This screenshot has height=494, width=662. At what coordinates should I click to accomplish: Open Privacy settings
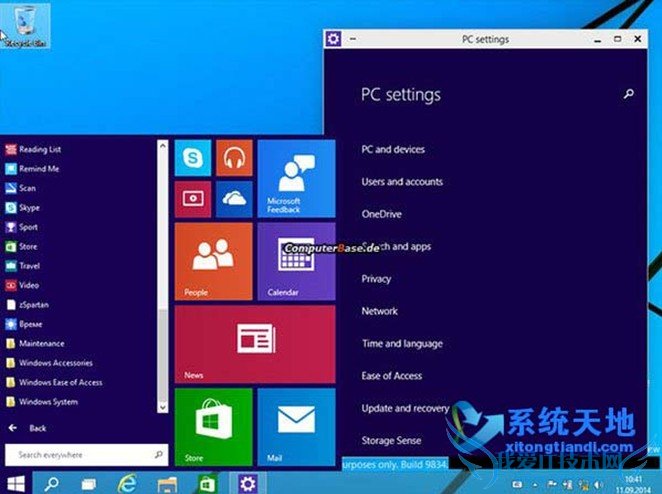(x=376, y=279)
